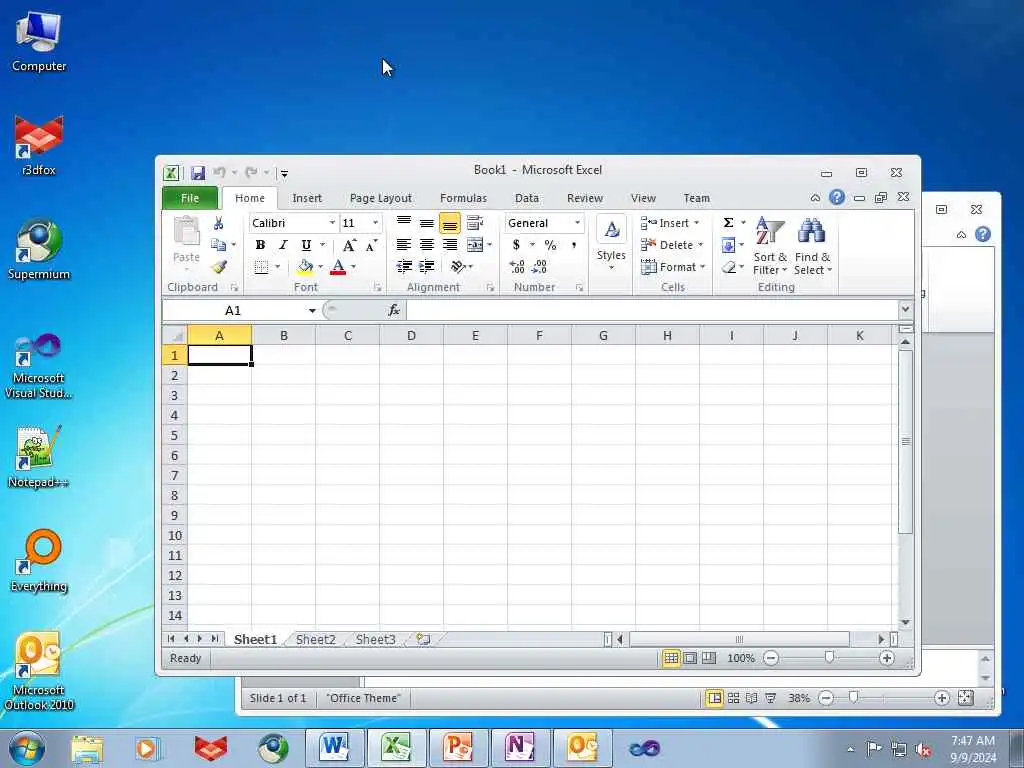Click the Excel zoom slider handle
Image resolution: width=1024 pixels, height=768 pixels.
(x=829, y=657)
